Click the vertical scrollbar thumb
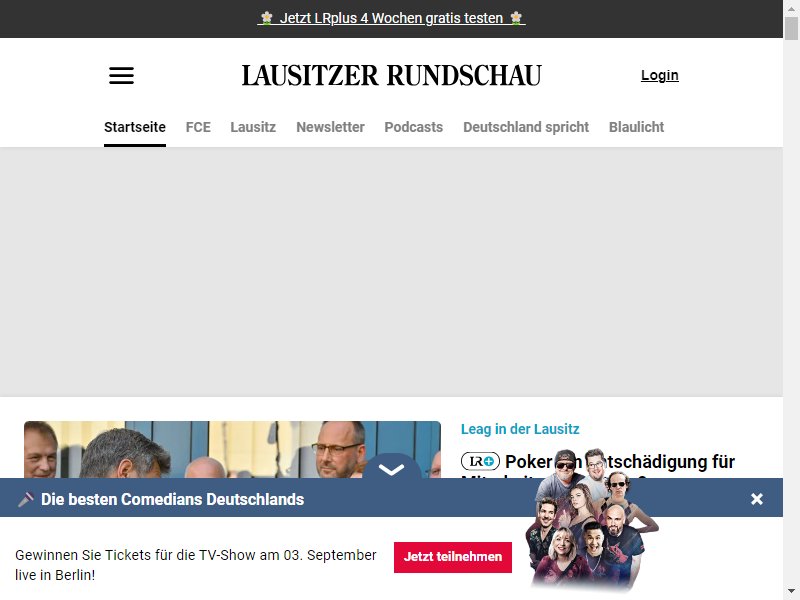800x600 pixels. [x=791, y=28]
